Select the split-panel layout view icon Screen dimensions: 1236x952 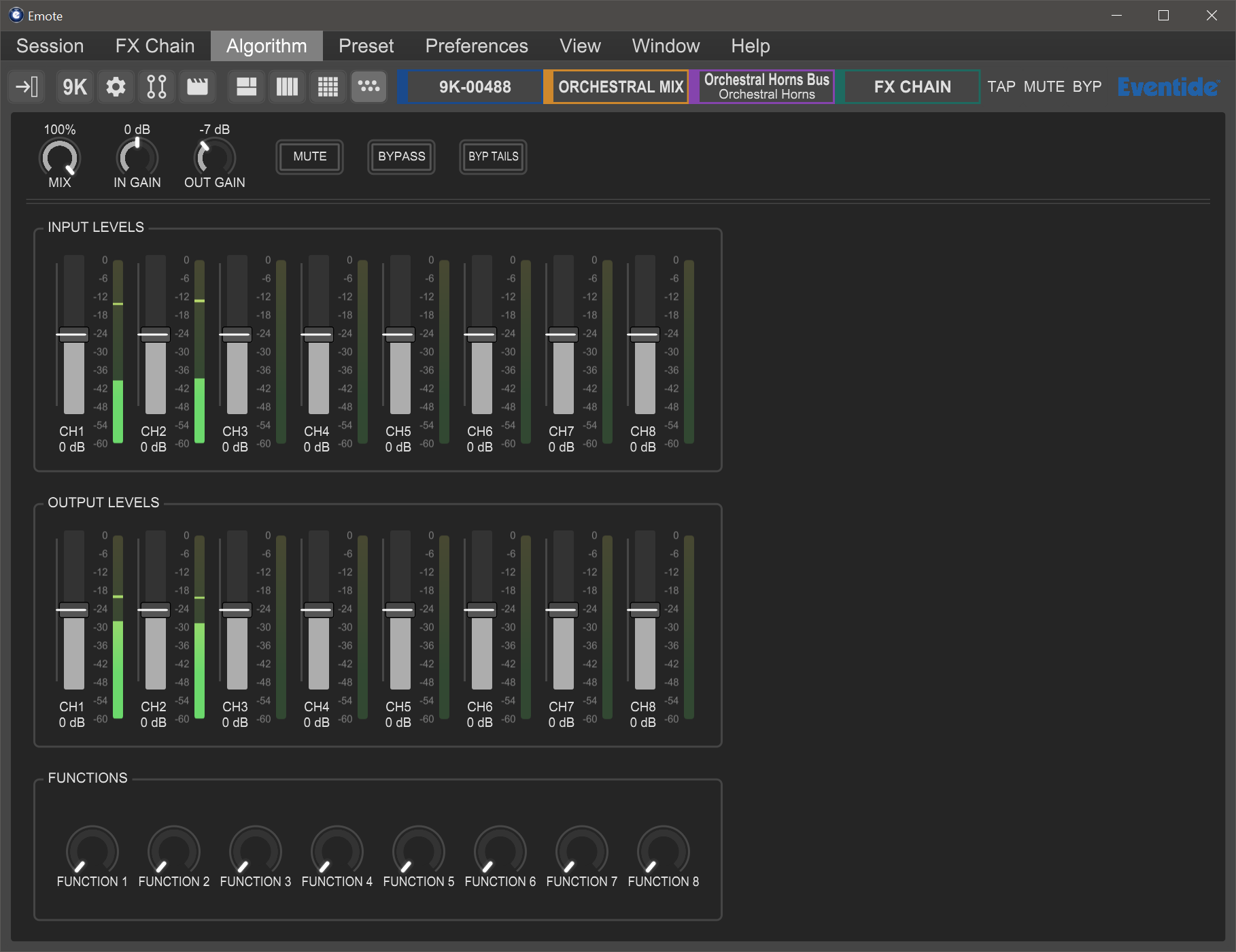[247, 87]
